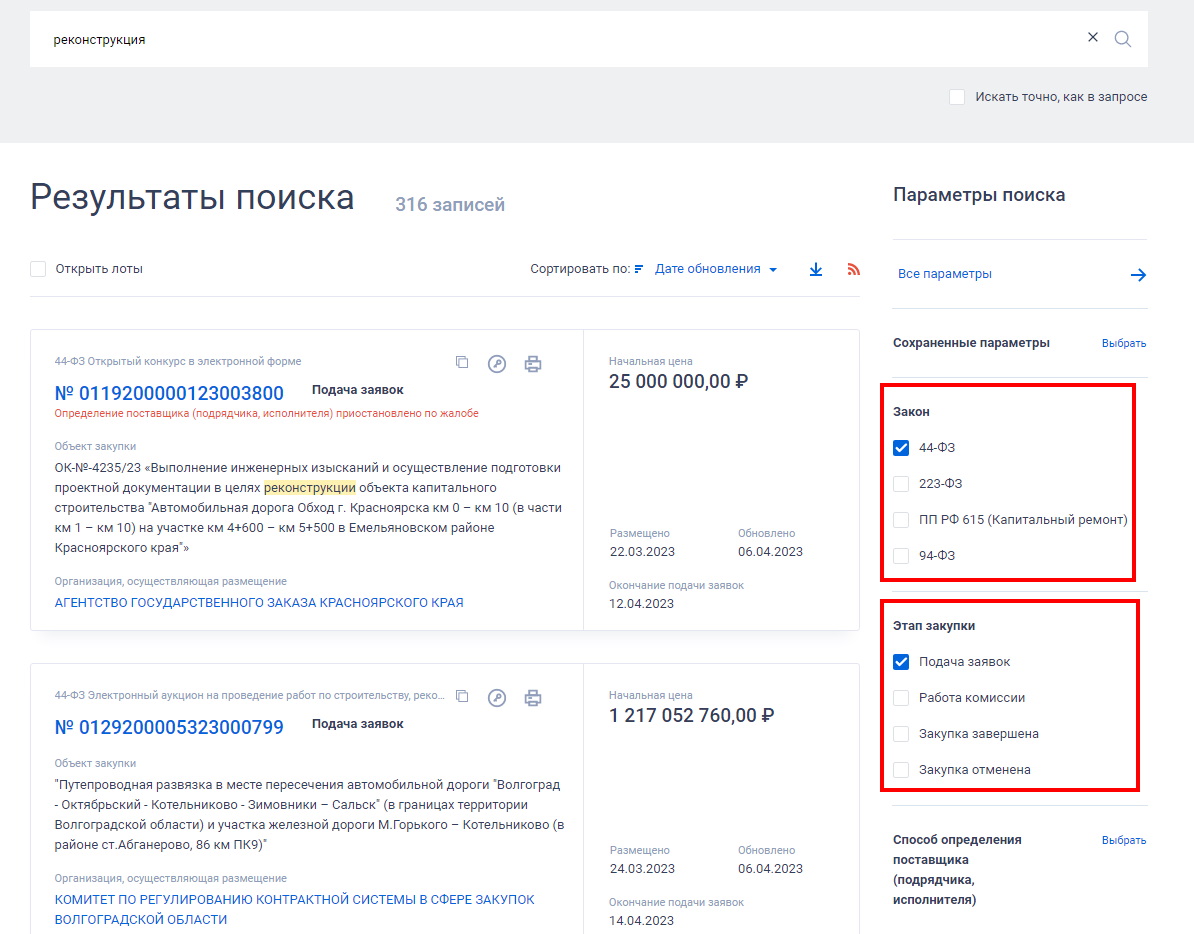Click 'Выбрать' for Способ определения поставщика
Image resolution: width=1194 pixels, height=934 pixels.
1124,840
